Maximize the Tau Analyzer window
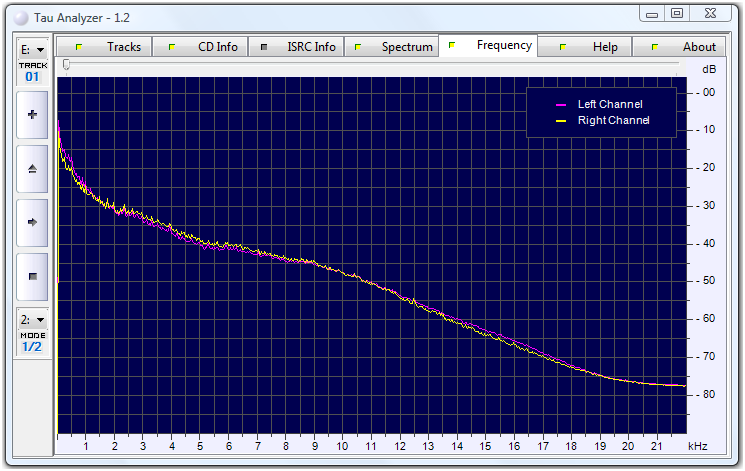745x471 pixels. point(677,13)
